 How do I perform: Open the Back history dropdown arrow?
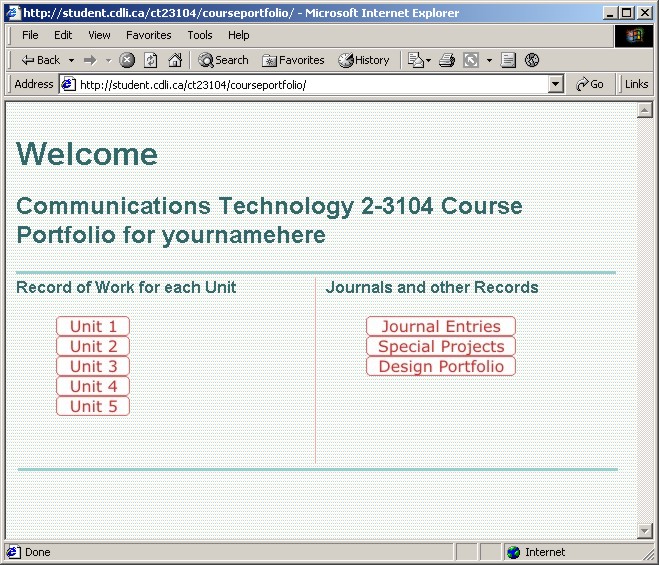pos(71,61)
